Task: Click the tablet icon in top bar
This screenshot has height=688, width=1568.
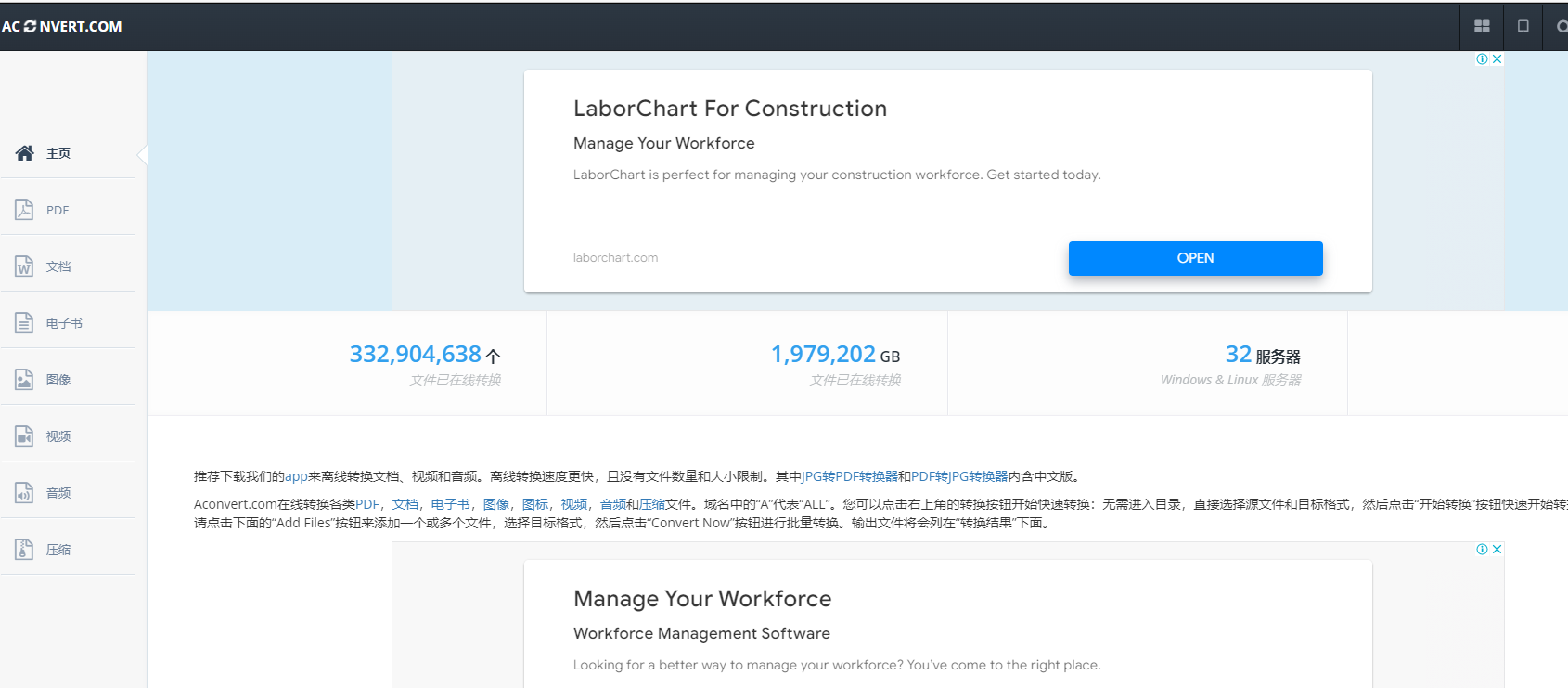Action: (1523, 26)
